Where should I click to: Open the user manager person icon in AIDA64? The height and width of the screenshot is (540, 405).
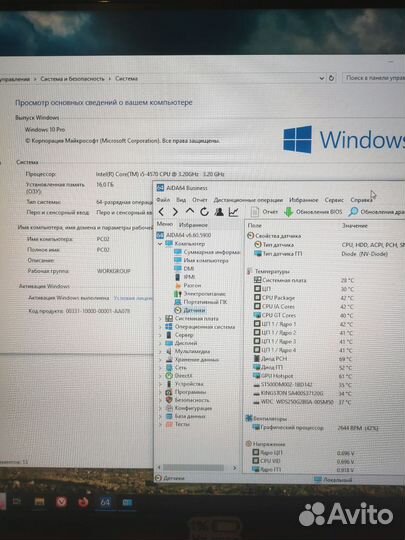coord(219,212)
